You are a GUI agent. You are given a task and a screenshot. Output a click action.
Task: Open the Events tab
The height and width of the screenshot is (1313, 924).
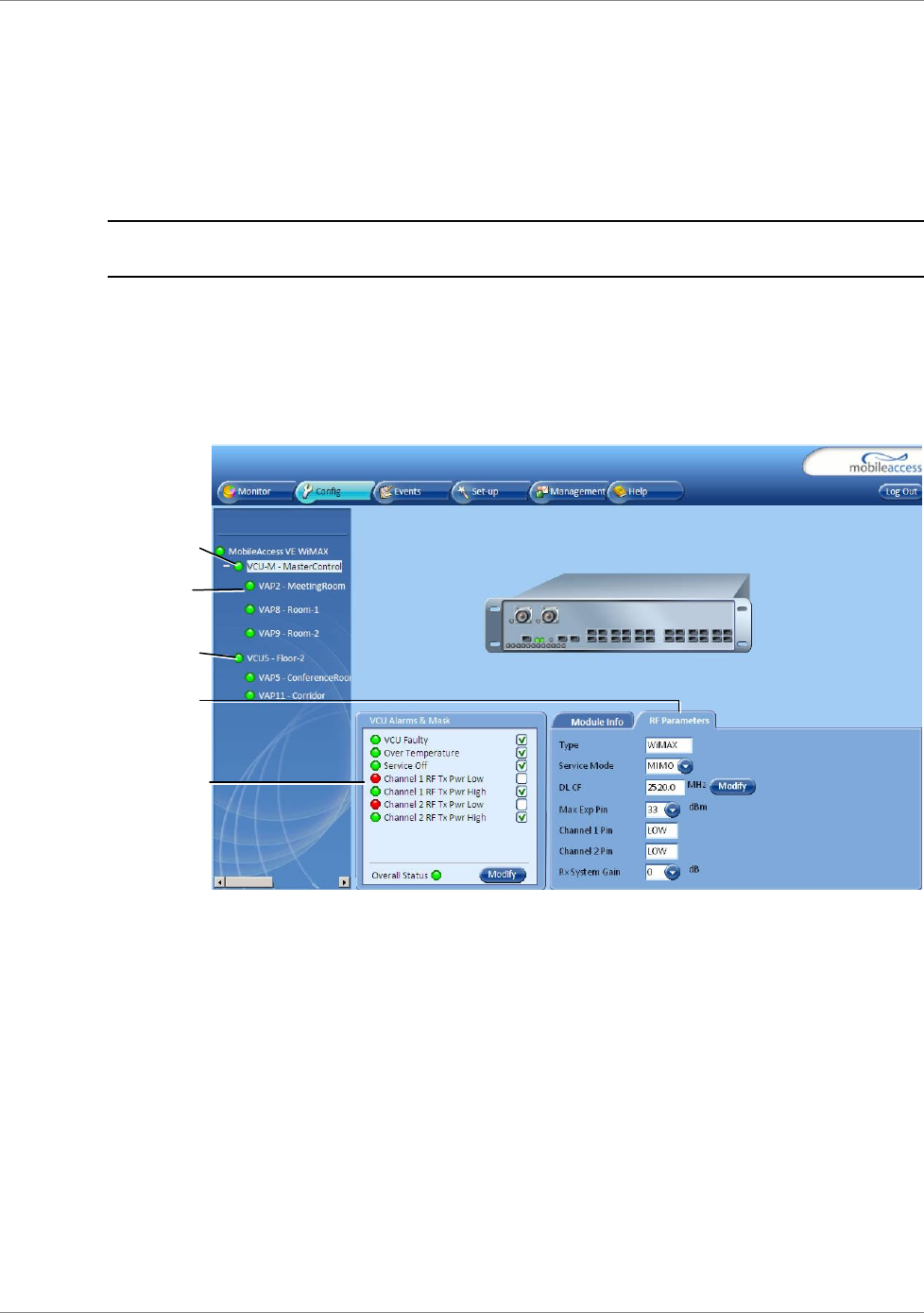pos(412,491)
